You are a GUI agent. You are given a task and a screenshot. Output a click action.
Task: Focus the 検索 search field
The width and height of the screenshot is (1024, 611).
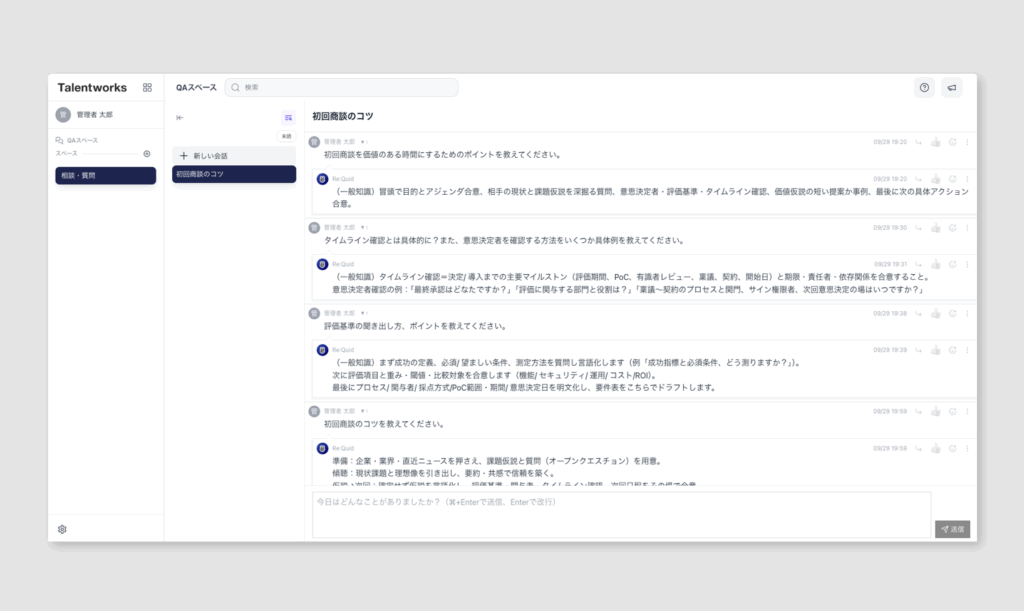pyautogui.click(x=345, y=88)
